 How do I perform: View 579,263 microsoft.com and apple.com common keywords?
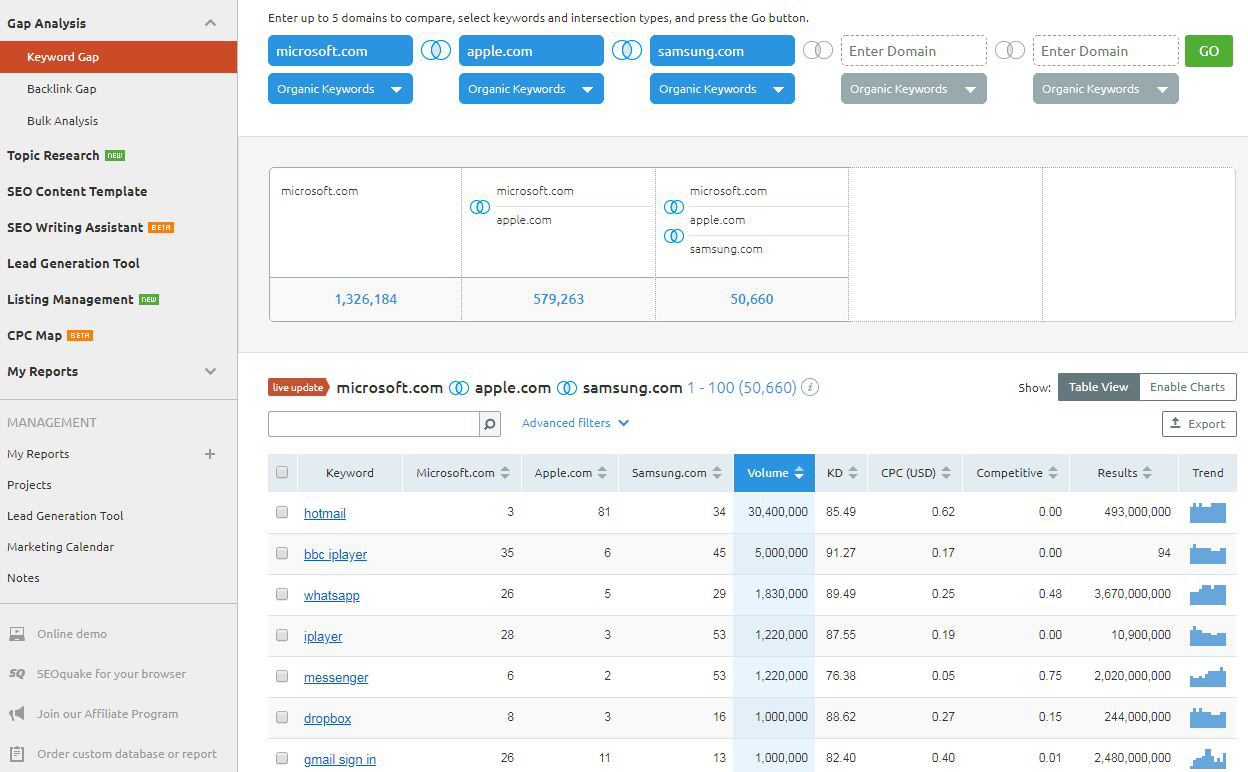click(558, 299)
